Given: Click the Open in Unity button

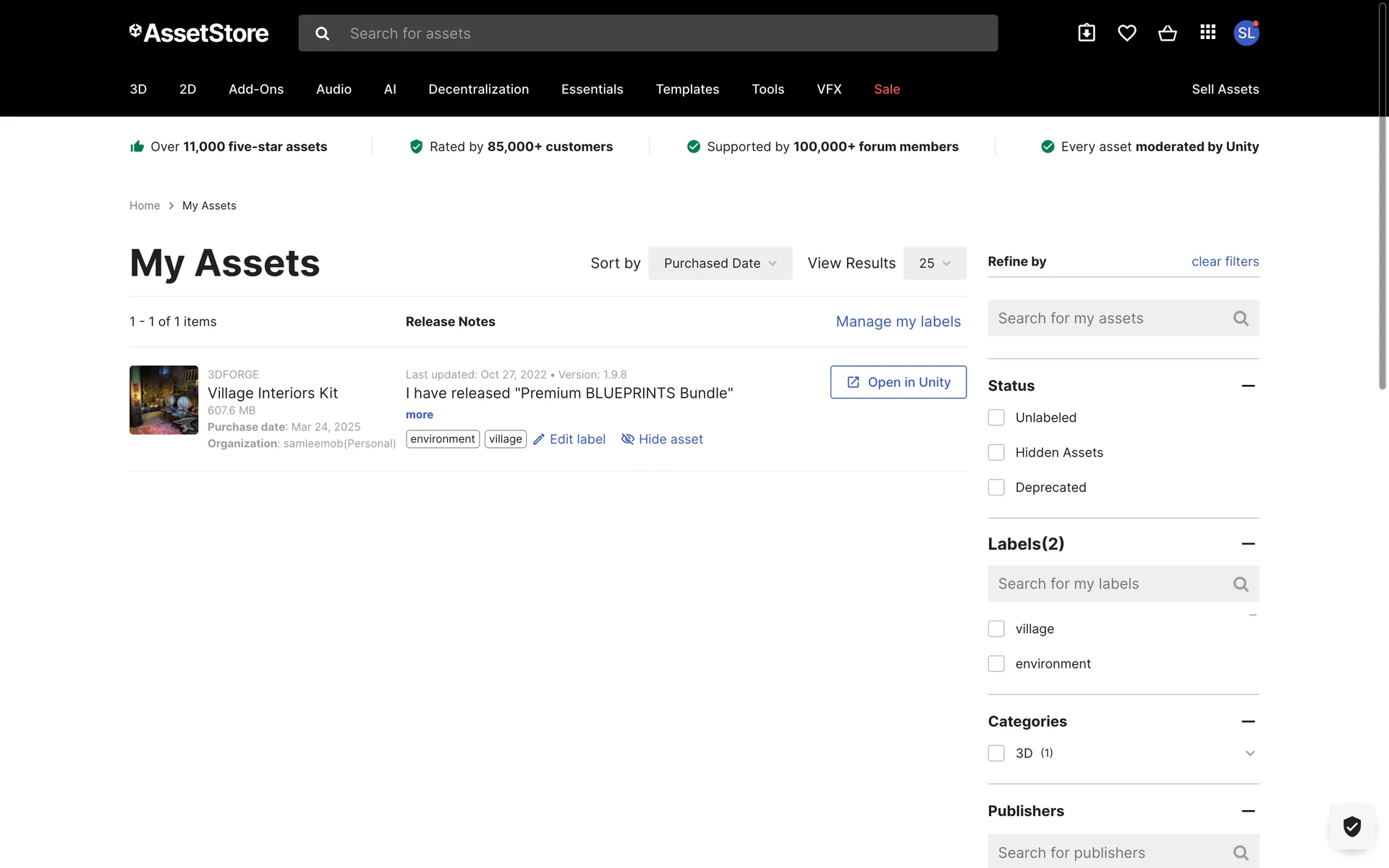Looking at the screenshot, I should [x=898, y=382].
